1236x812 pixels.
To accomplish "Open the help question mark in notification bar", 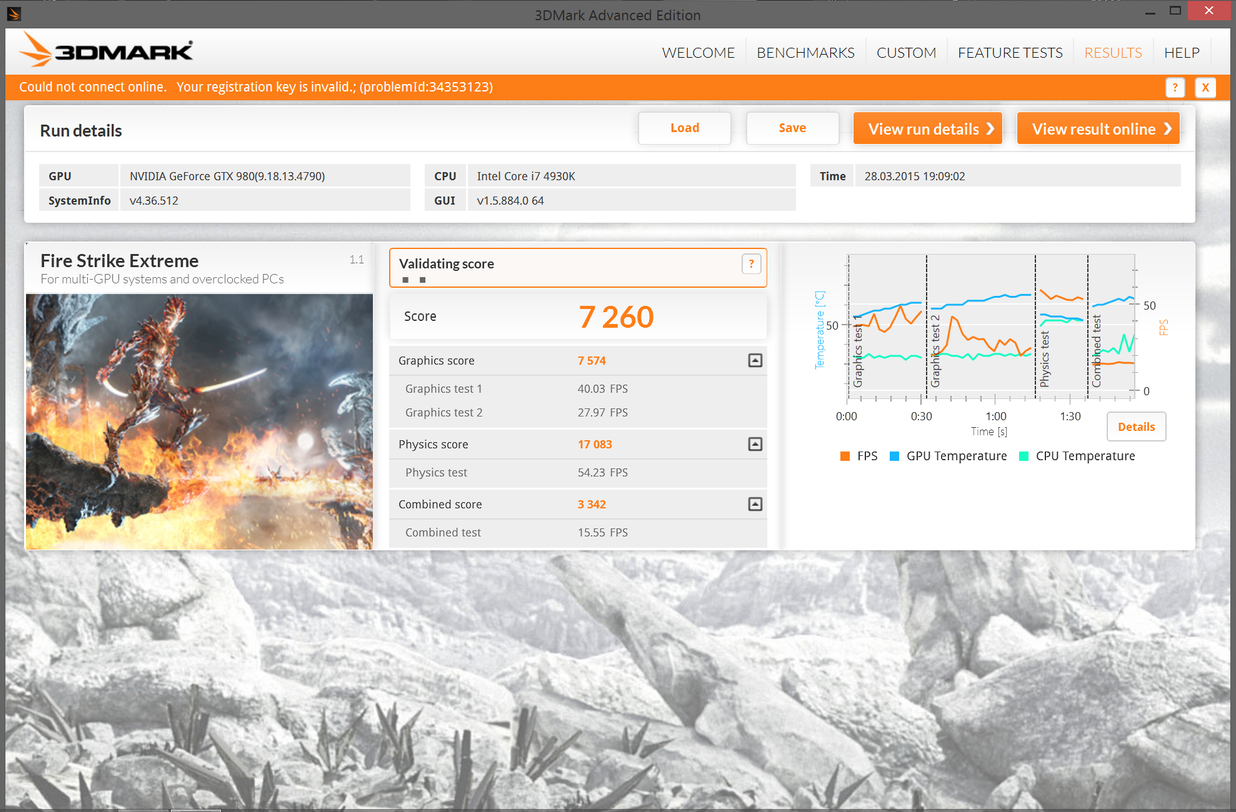I will [x=1176, y=87].
